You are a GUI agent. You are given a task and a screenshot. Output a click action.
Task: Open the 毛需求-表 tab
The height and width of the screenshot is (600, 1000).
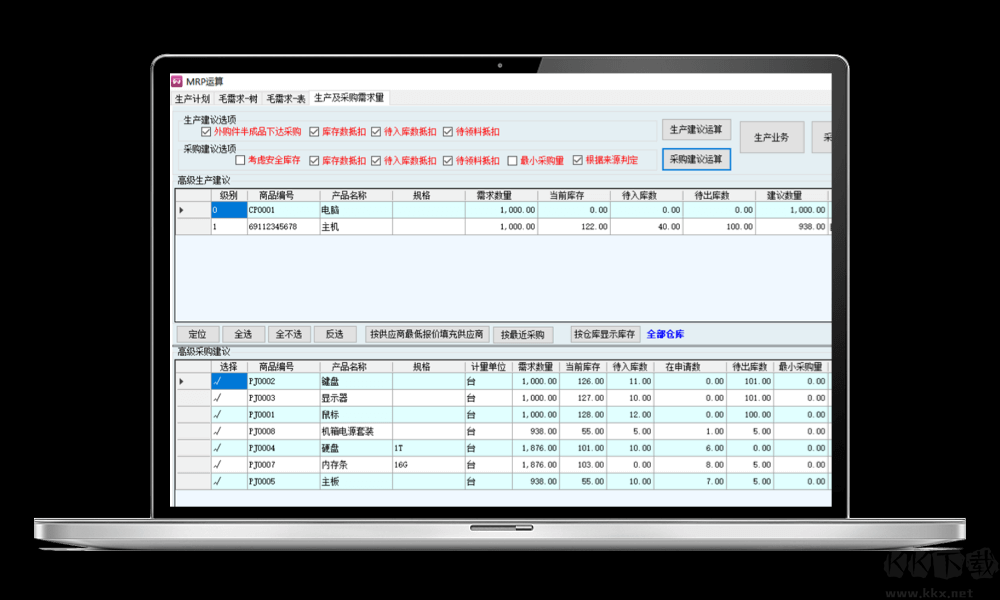285,99
